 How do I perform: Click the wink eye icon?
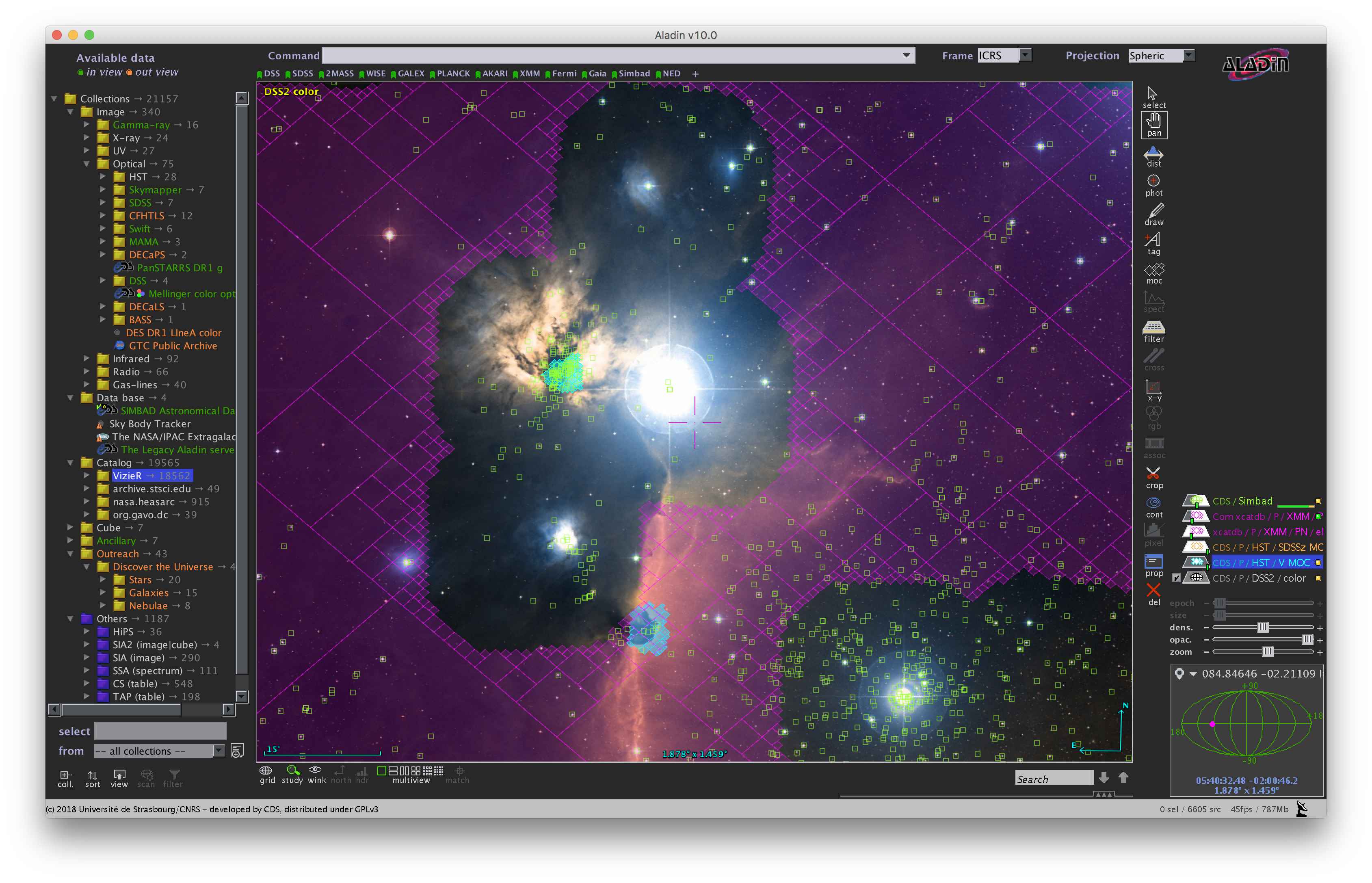316,770
